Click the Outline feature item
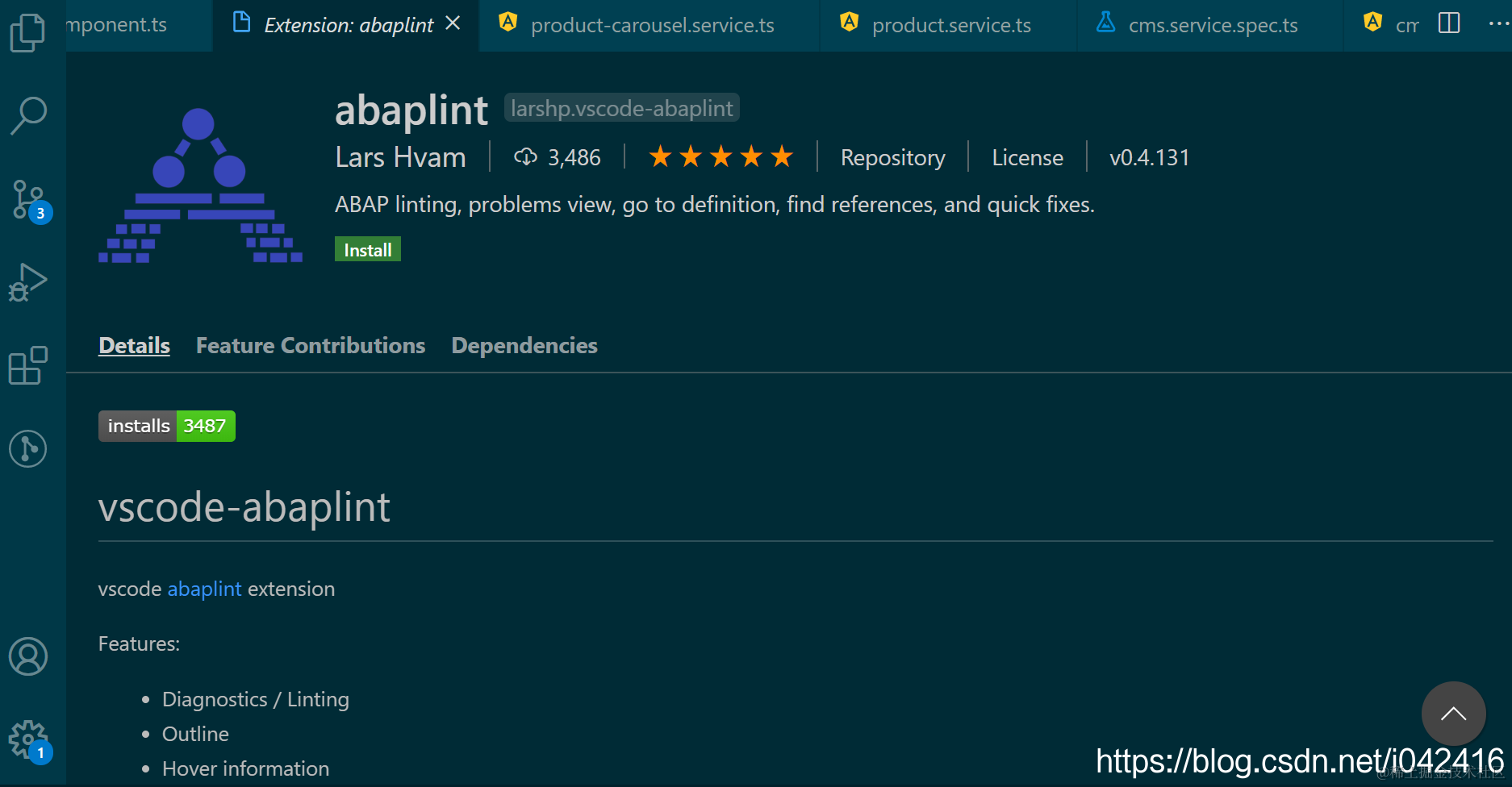 pyautogui.click(x=195, y=734)
